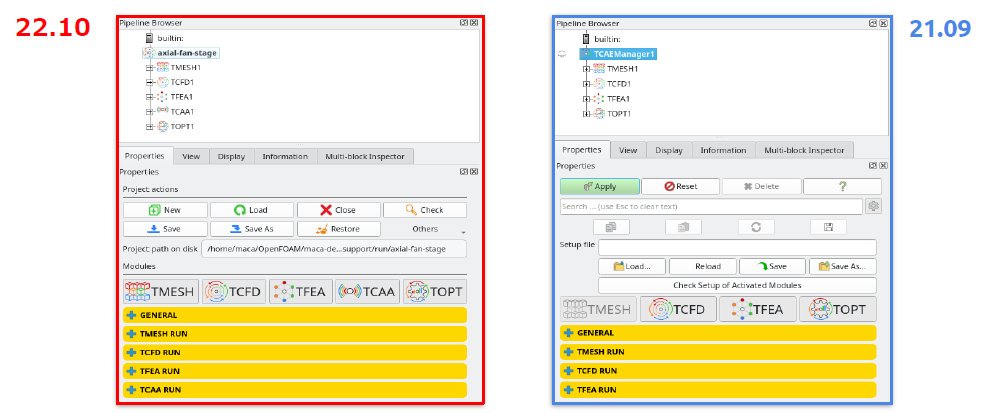Click the Load... button in the 21.09 panel

(x=633, y=266)
